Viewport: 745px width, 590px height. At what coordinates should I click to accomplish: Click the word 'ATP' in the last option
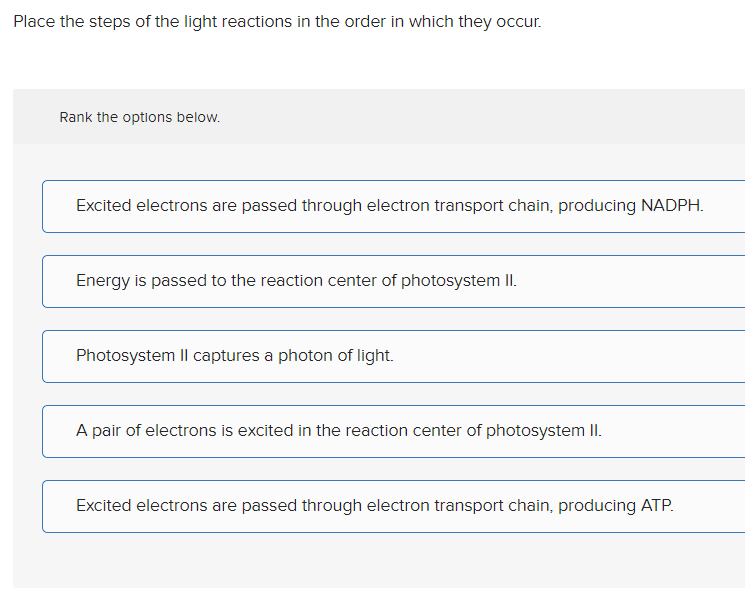tap(655, 506)
